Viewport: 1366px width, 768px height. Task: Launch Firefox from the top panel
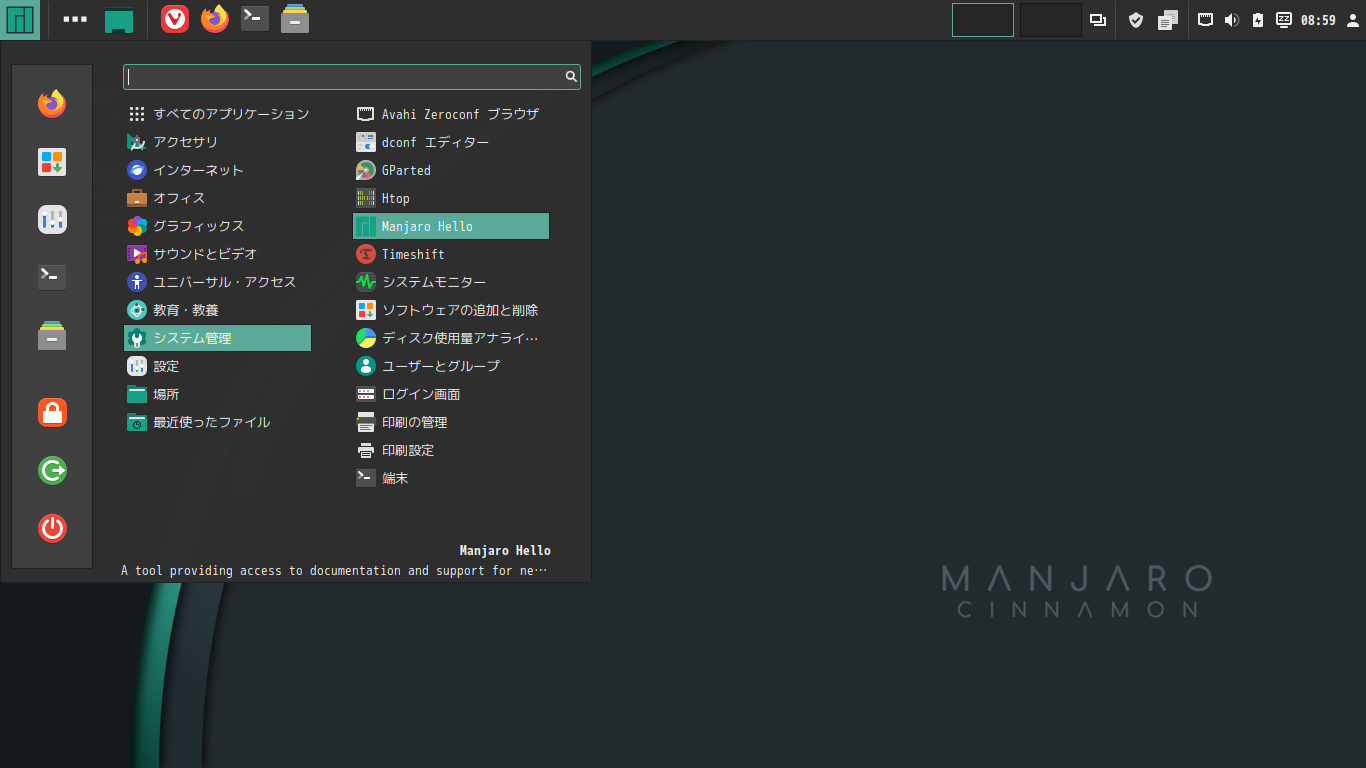[215, 19]
